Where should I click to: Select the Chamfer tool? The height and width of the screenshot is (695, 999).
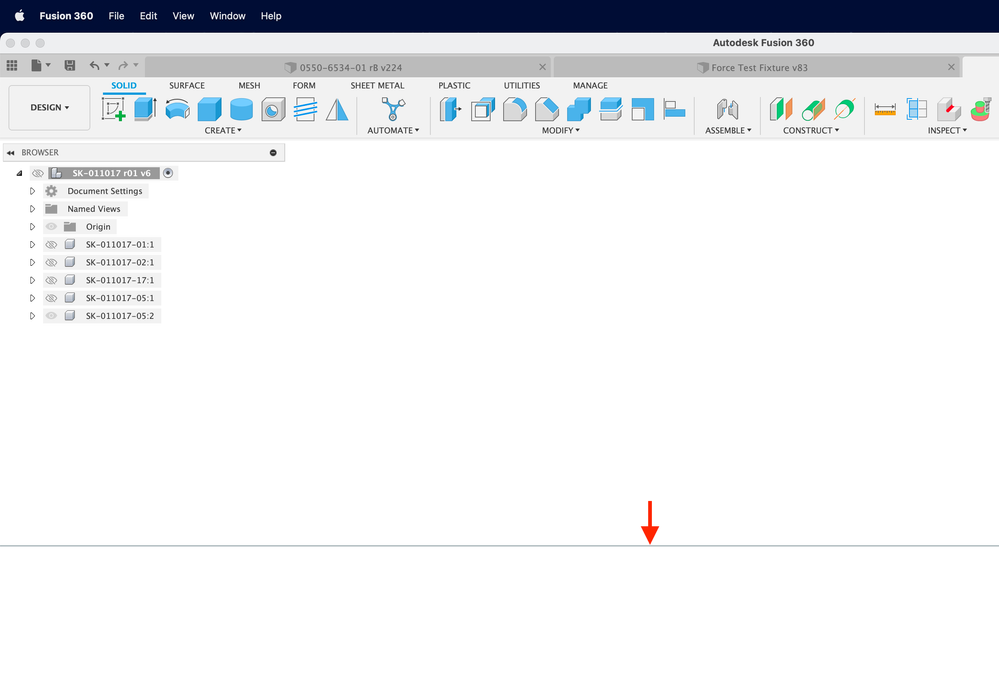click(x=547, y=109)
